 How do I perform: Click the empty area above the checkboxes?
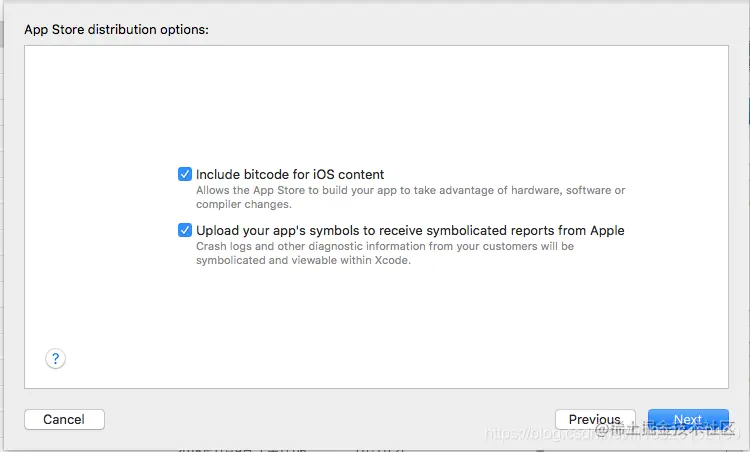click(x=375, y=100)
